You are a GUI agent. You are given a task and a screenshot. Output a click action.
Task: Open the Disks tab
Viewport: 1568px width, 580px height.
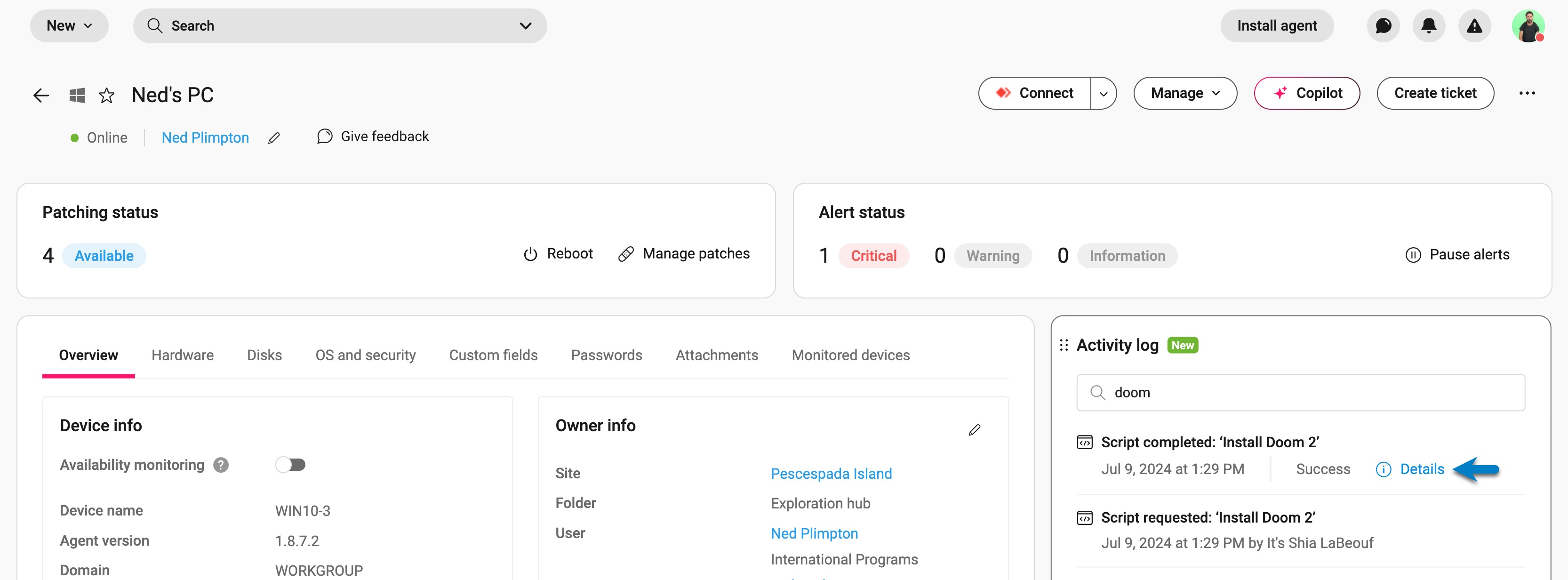point(264,355)
